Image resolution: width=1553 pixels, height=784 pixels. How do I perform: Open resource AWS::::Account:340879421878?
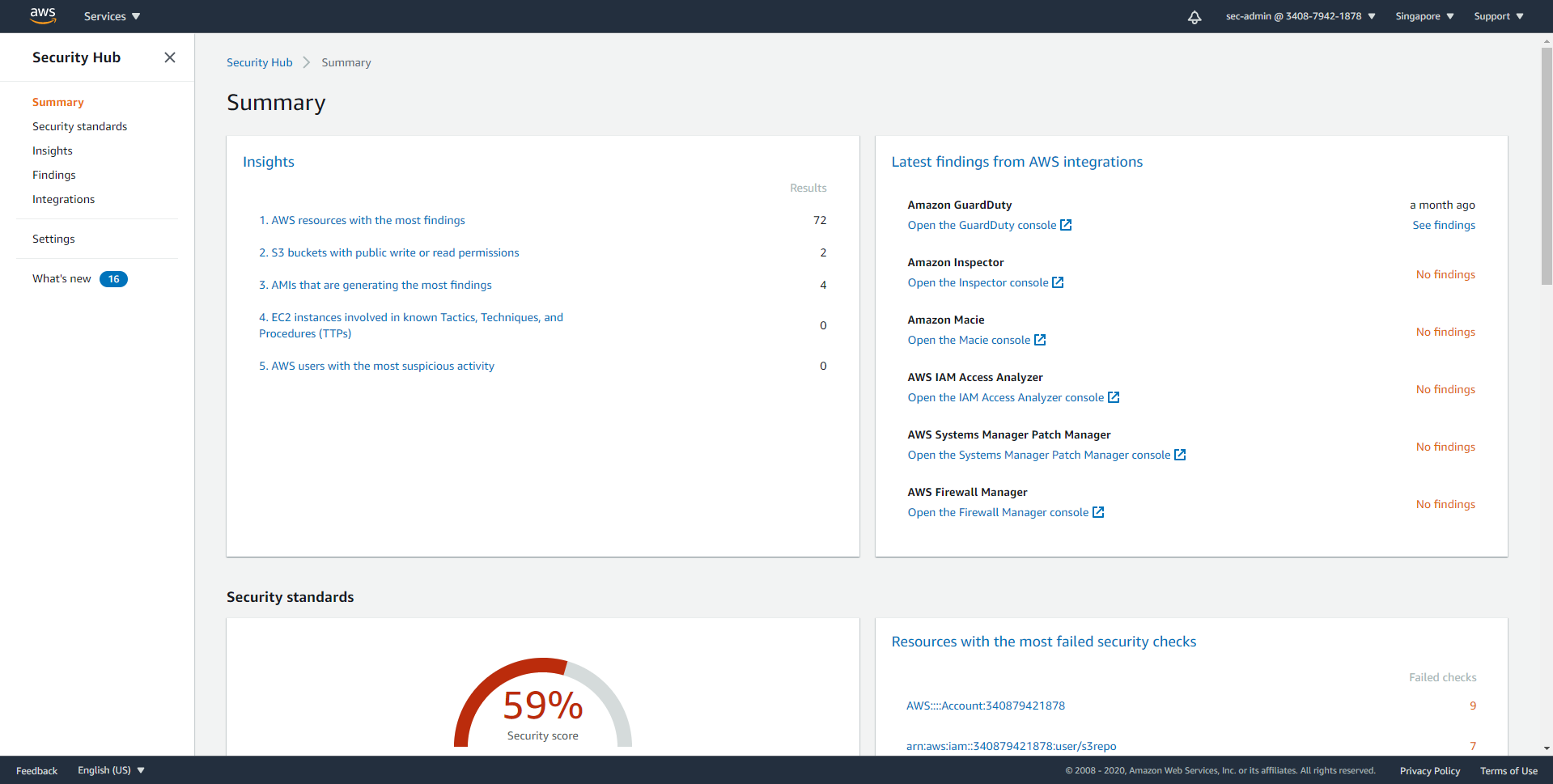(986, 706)
